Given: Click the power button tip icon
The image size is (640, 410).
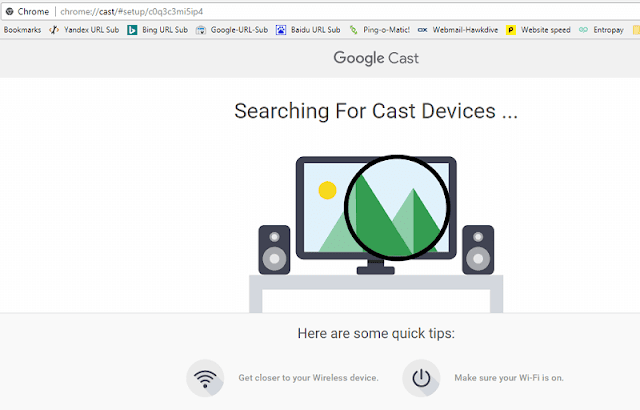Looking at the screenshot, I should 421,378.
